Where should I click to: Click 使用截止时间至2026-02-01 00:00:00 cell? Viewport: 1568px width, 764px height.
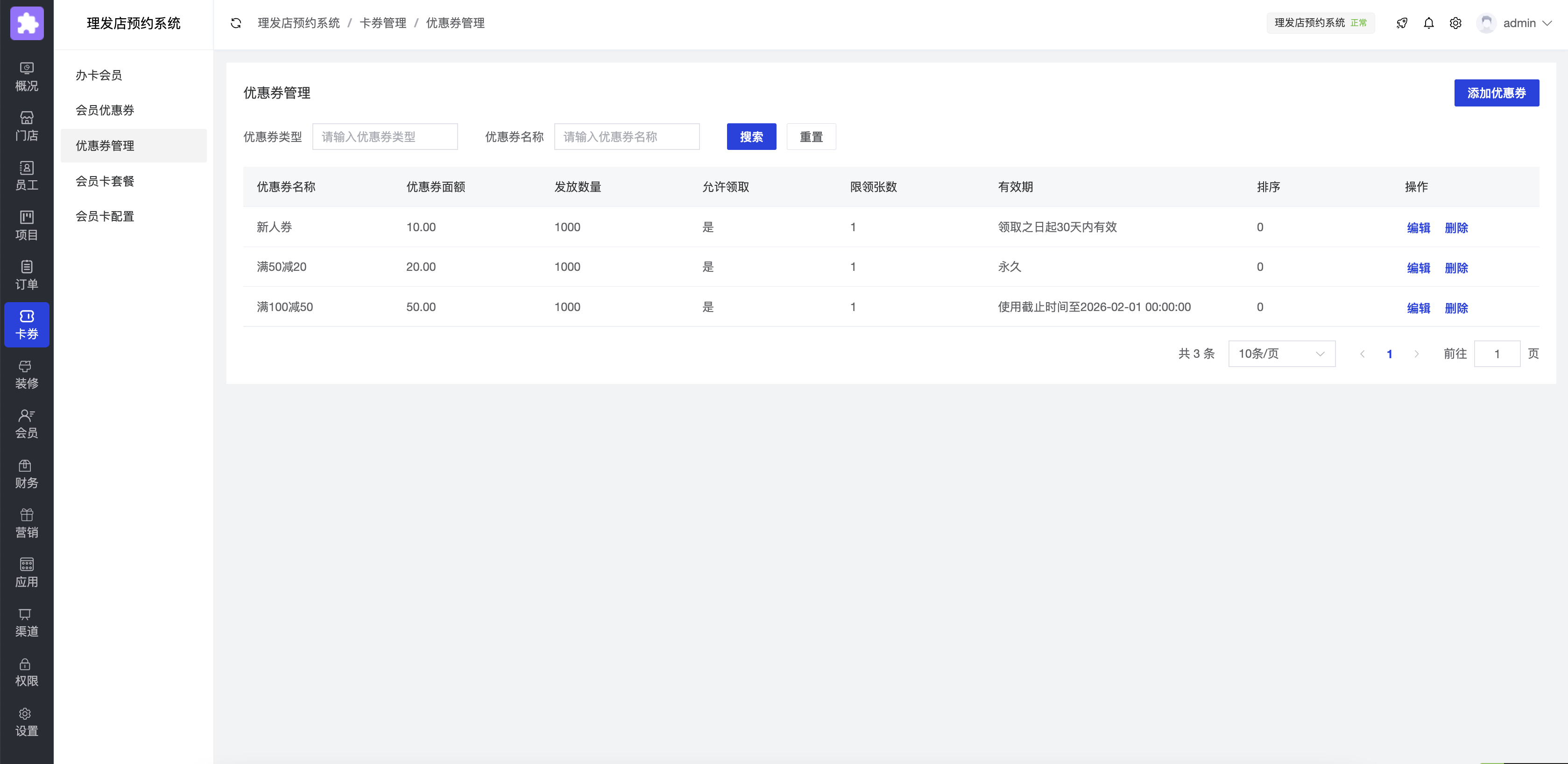click(1094, 307)
